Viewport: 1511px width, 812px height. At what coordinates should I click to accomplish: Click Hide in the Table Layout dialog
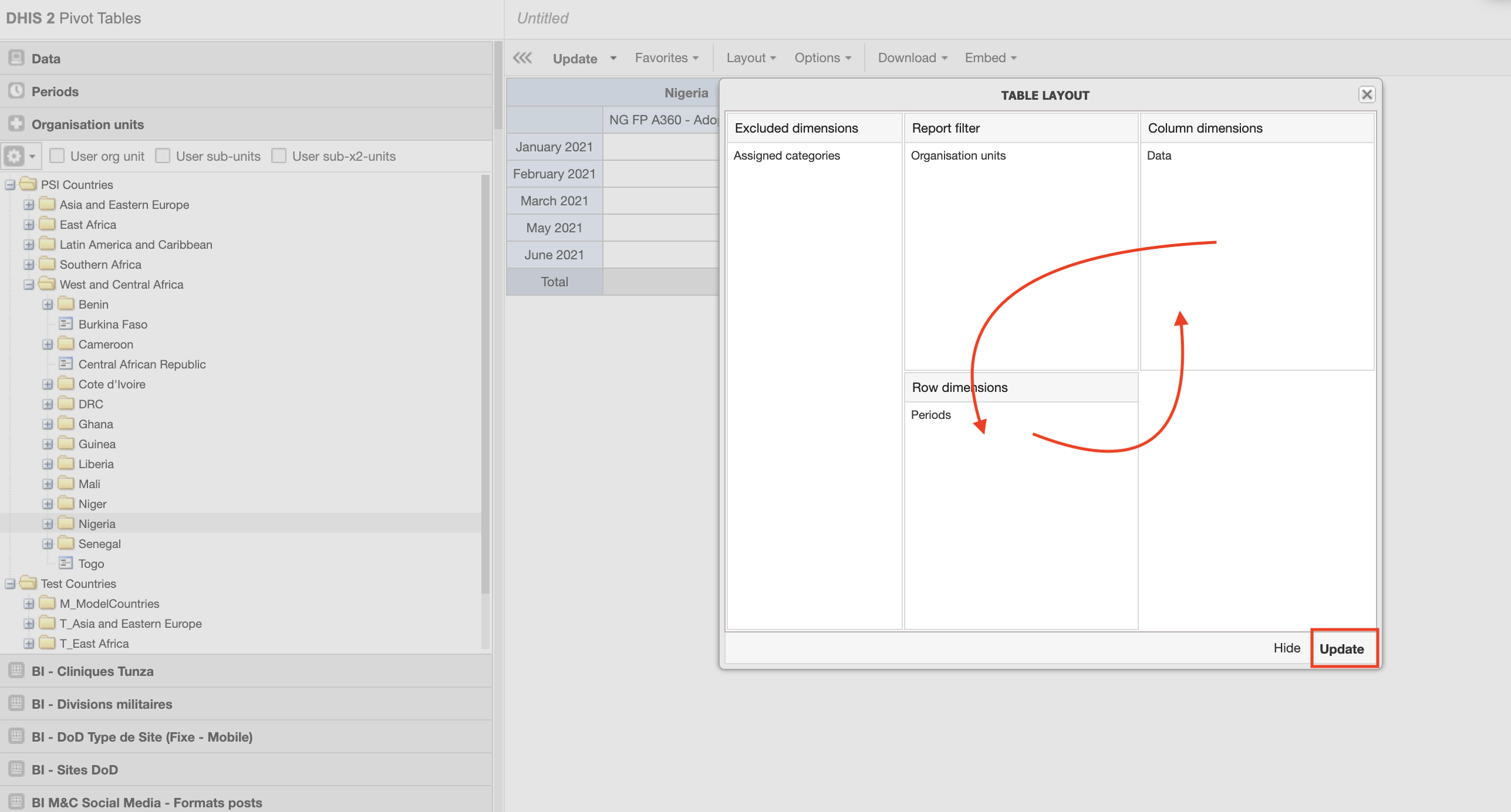1287,648
